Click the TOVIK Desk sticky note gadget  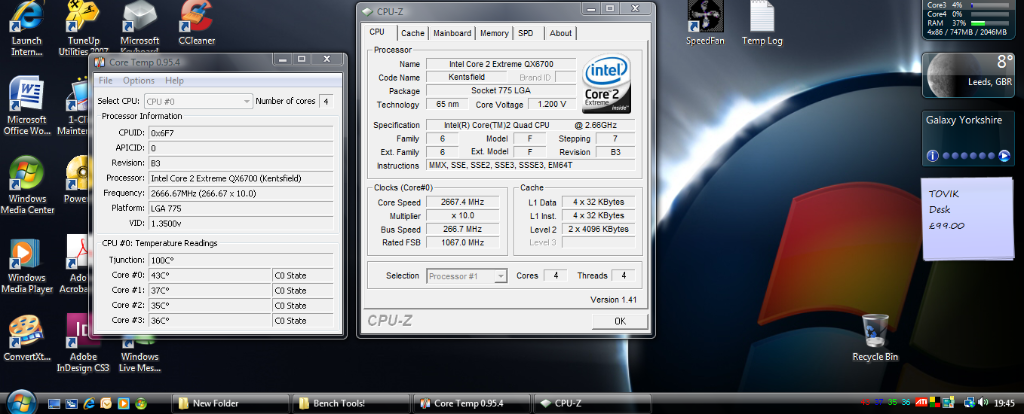pyautogui.click(x=970, y=217)
